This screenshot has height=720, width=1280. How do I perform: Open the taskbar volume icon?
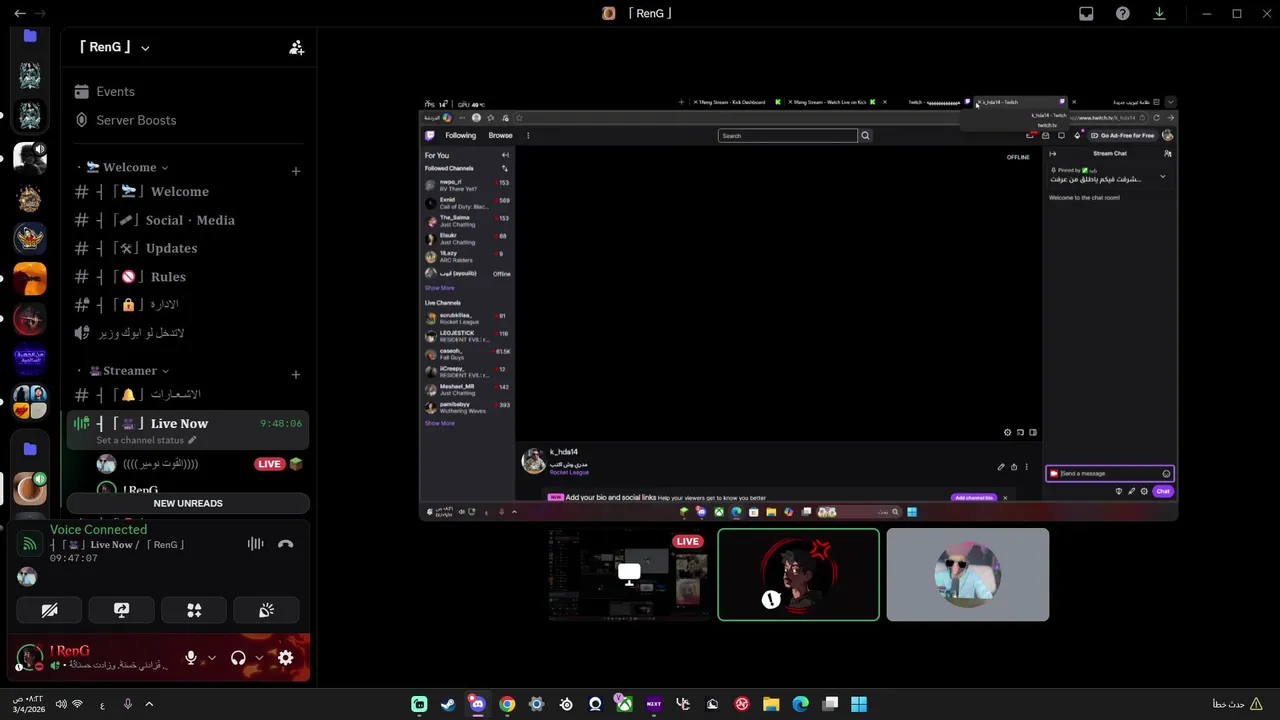[61, 704]
